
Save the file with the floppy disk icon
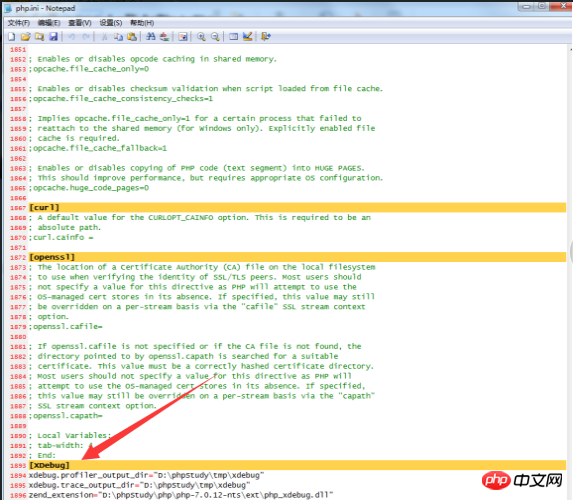pyautogui.click(x=53, y=37)
